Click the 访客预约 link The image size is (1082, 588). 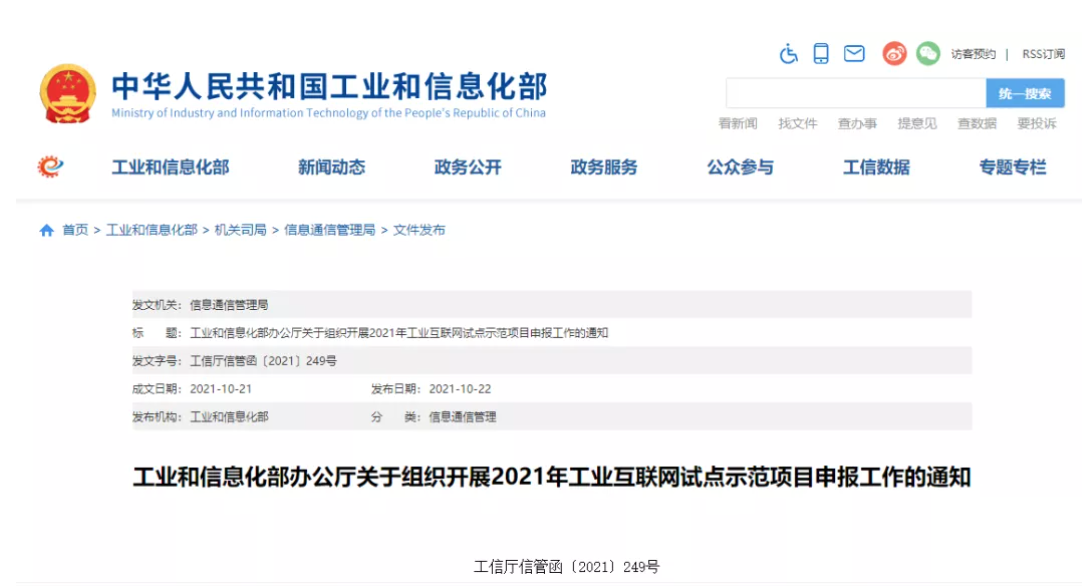pyautogui.click(x=973, y=54)
